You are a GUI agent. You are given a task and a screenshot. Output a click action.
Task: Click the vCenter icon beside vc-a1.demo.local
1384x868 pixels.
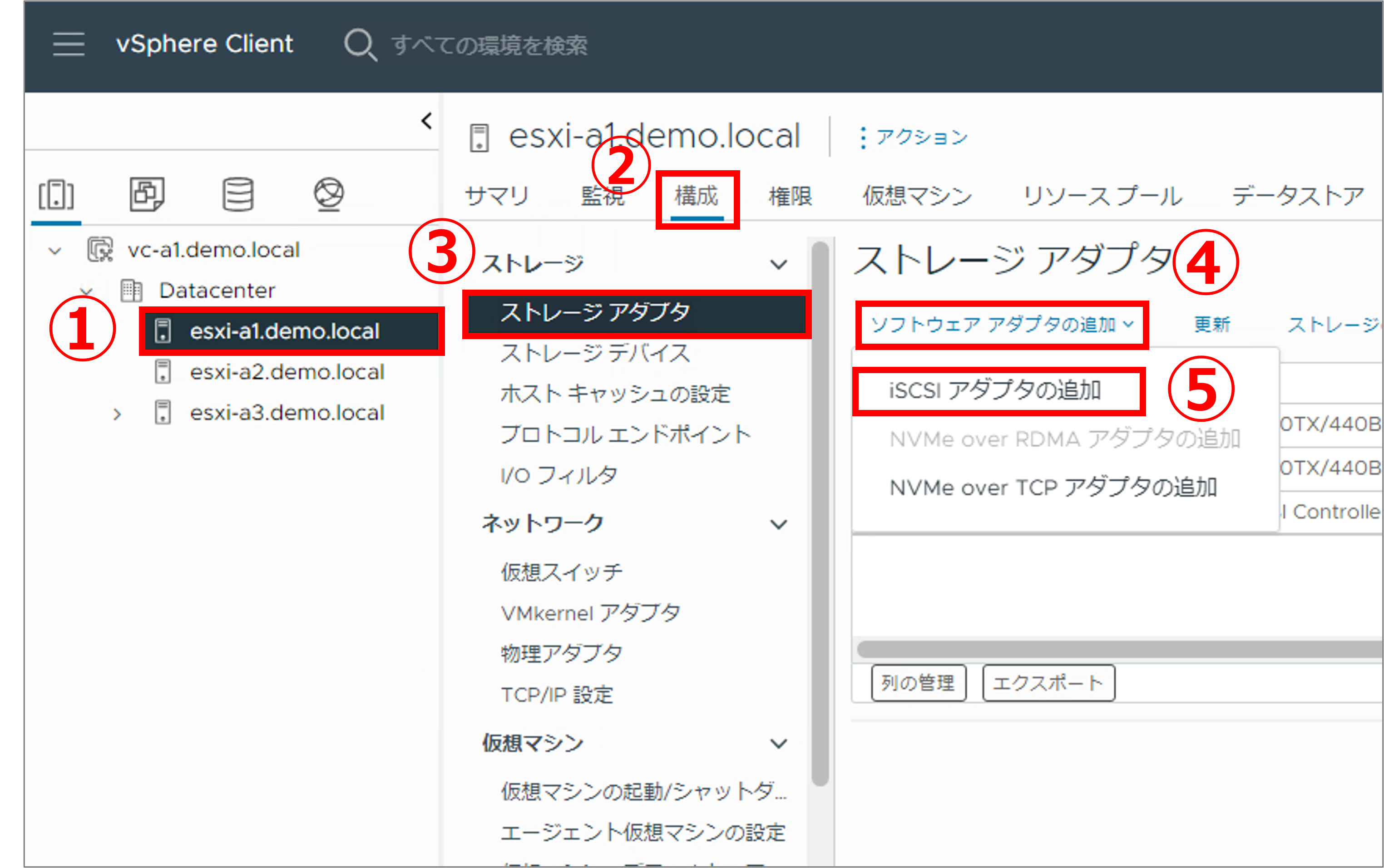pyautogui.click(x=100, y=250)
